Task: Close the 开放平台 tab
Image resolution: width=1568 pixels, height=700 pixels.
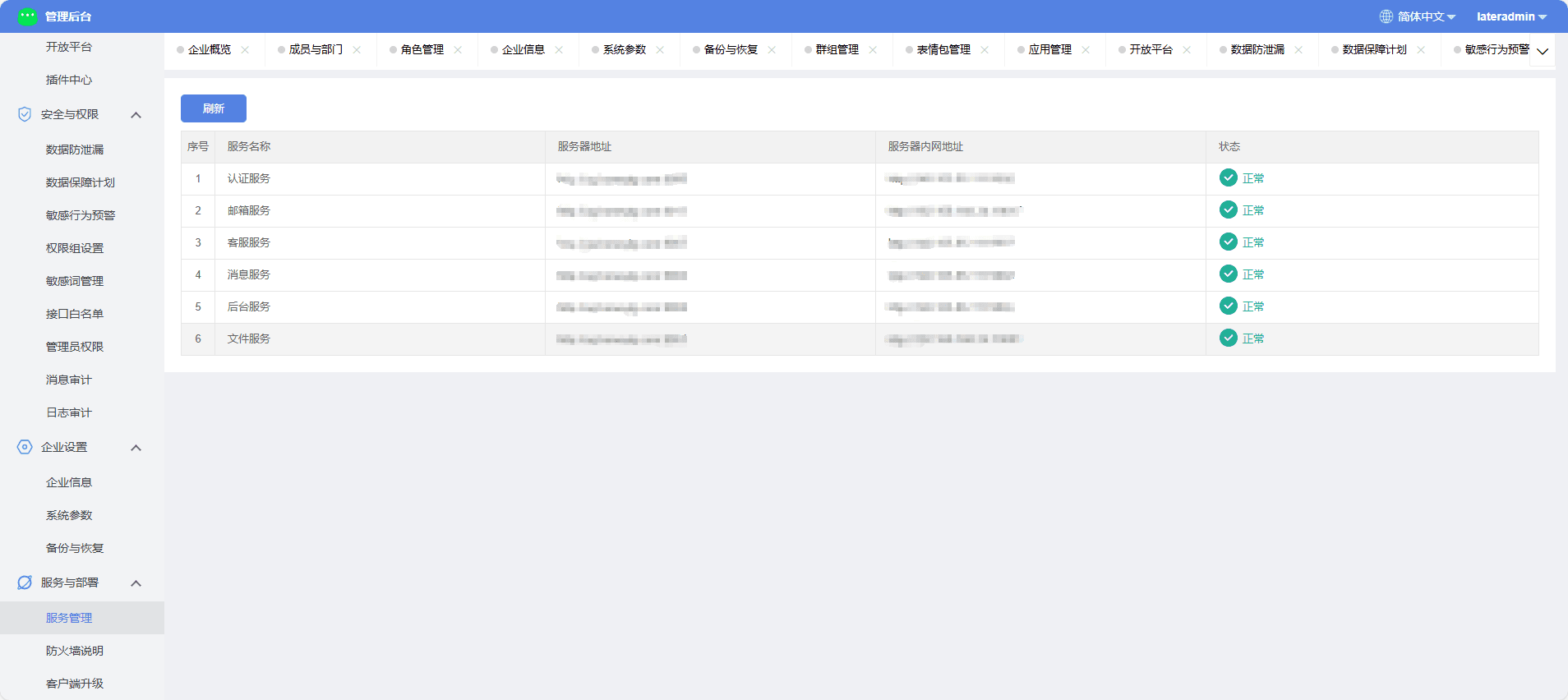Action: [x=1187, y=50]
